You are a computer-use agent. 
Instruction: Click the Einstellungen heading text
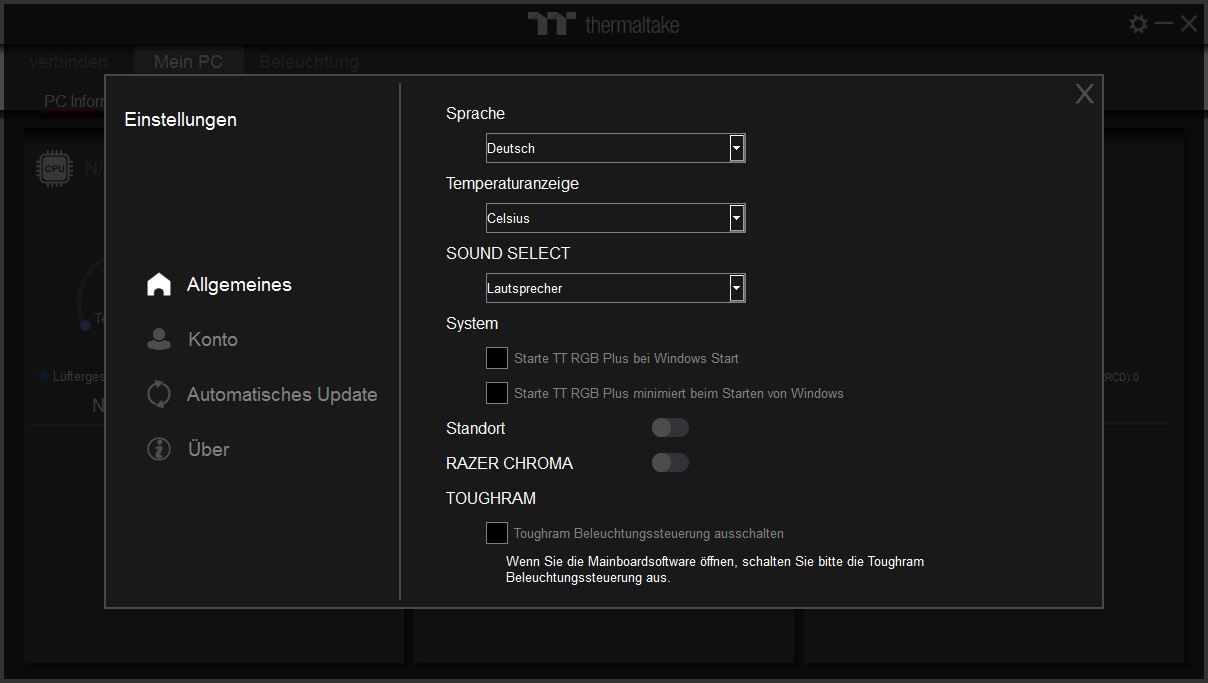click(181, 120)
